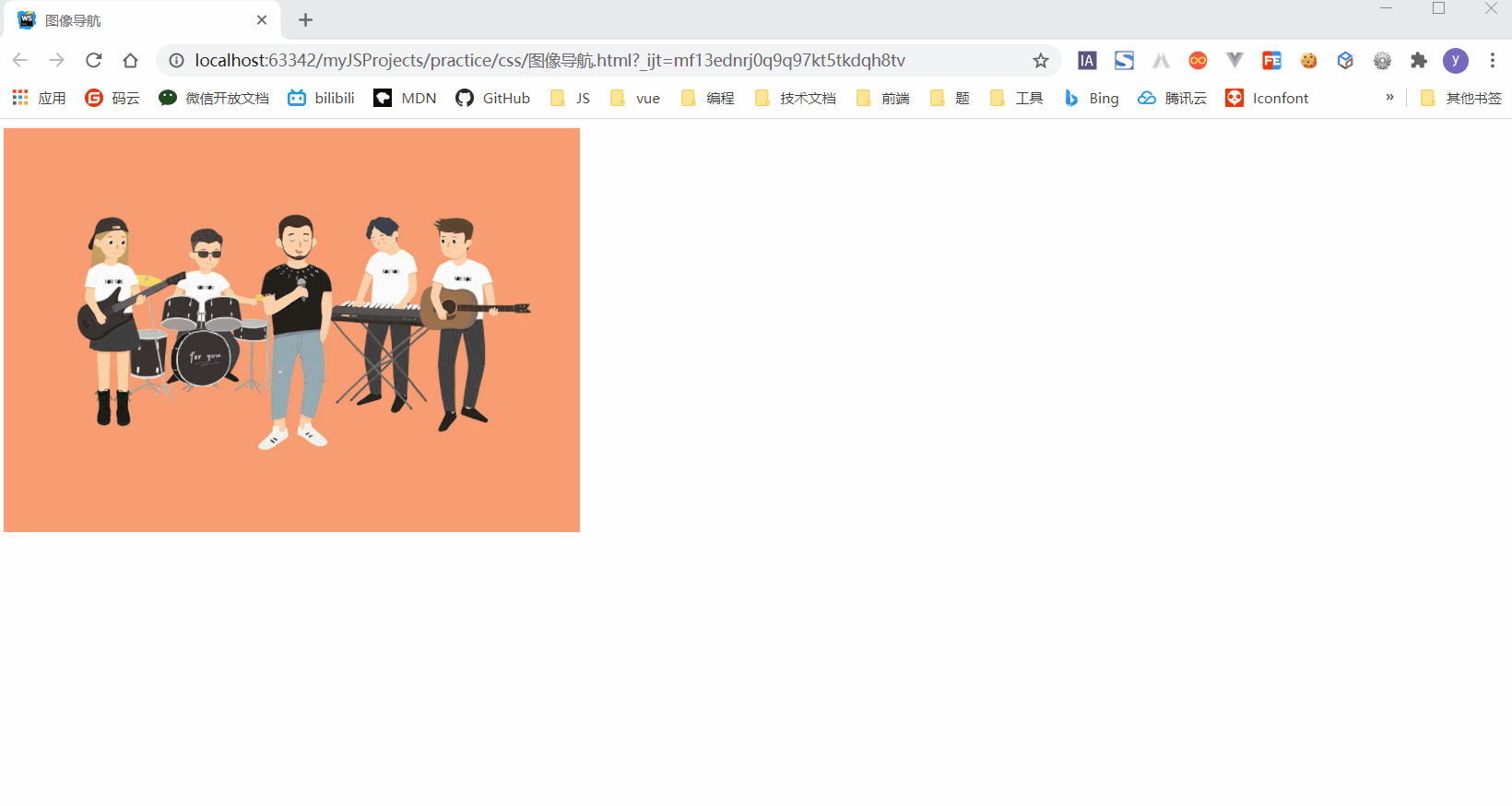1512x806 pixels.
Task: Close the 图像导航 tab
Action: (x=262, y=19)
